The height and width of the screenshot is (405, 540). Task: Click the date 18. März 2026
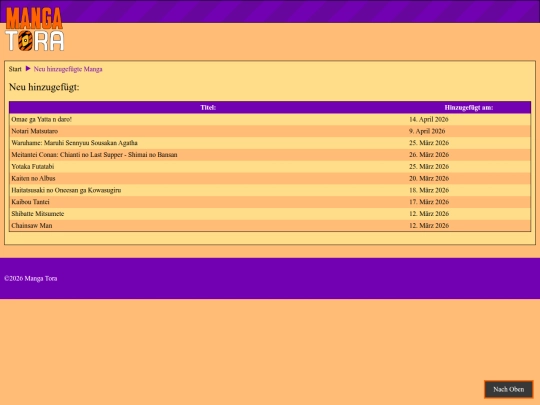click(429, 190)
